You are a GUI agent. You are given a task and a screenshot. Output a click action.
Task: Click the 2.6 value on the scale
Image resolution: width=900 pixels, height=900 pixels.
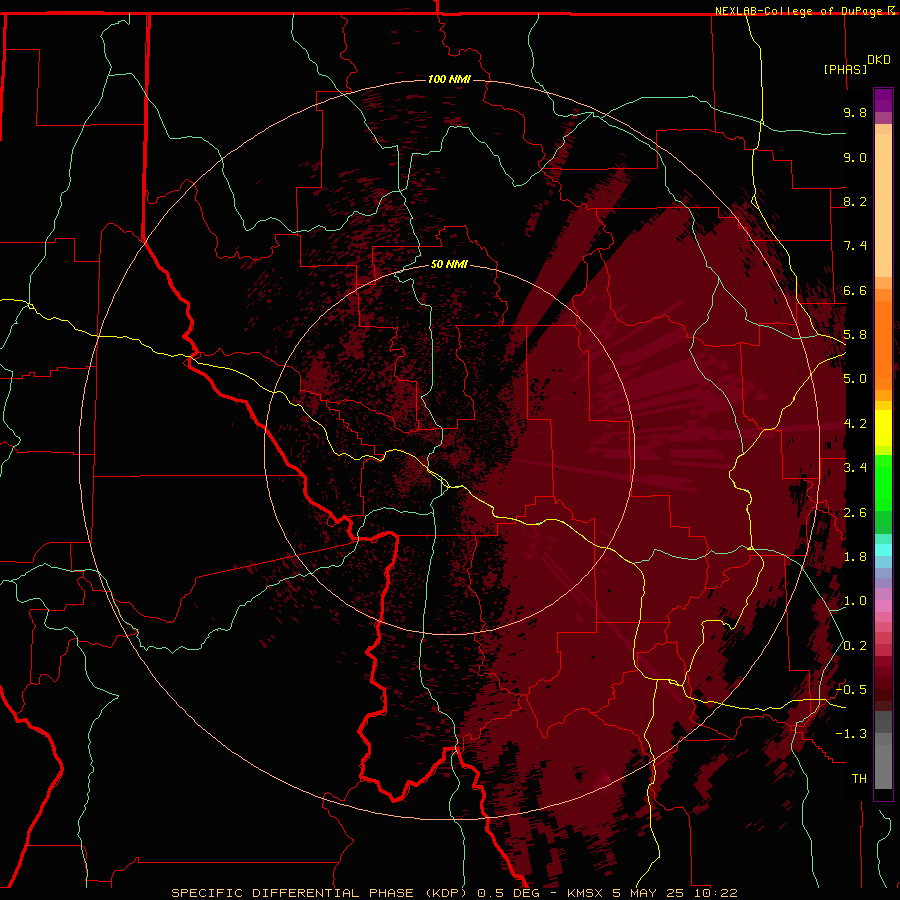[855, 513]
